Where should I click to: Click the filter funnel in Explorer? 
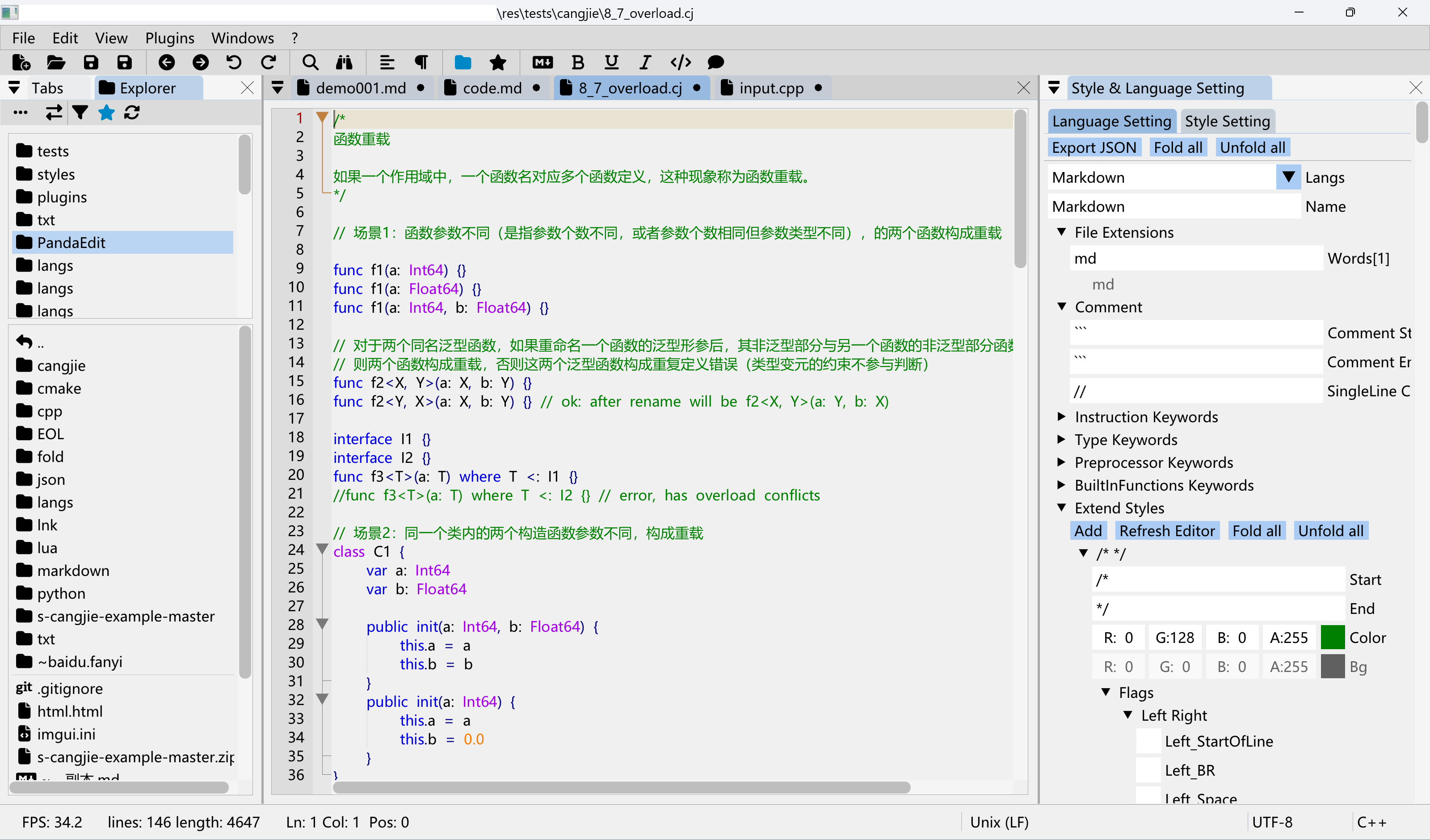tap(80, 113)
